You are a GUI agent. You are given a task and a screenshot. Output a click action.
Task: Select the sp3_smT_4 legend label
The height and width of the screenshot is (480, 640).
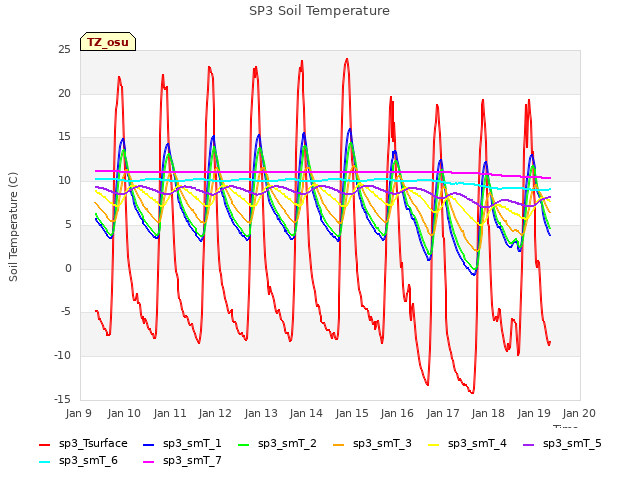pyautogui.click(x=477, y=444)
